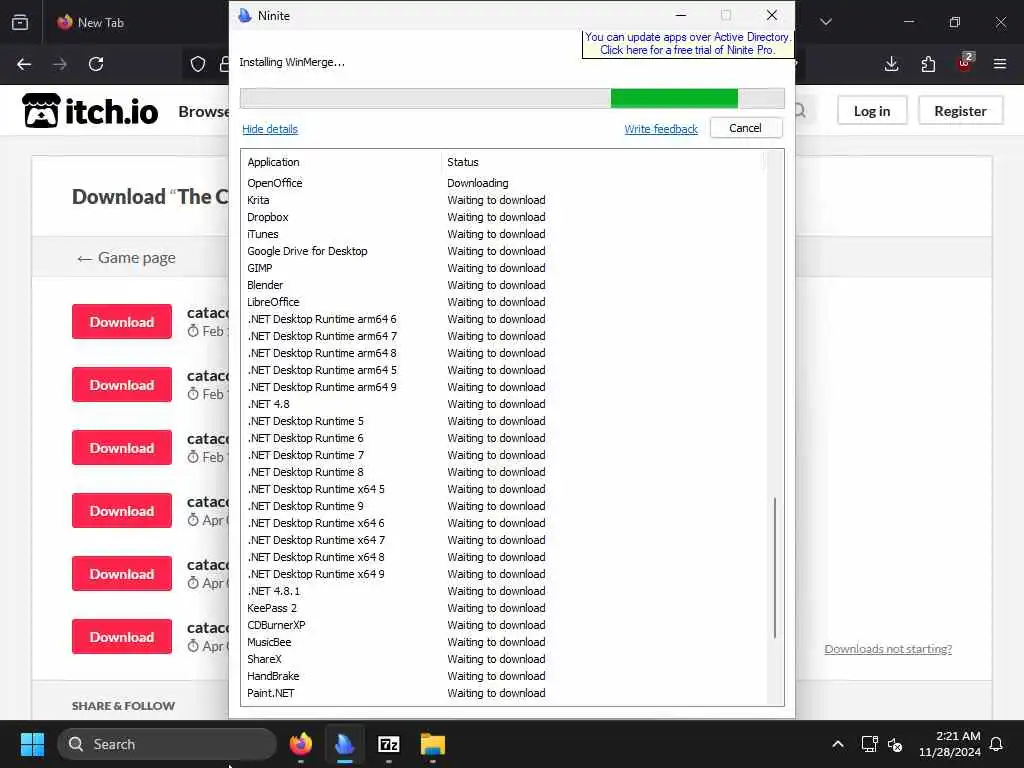Open File Explorer from taskbar
The image size is (1024, 768).
[432, 744]
